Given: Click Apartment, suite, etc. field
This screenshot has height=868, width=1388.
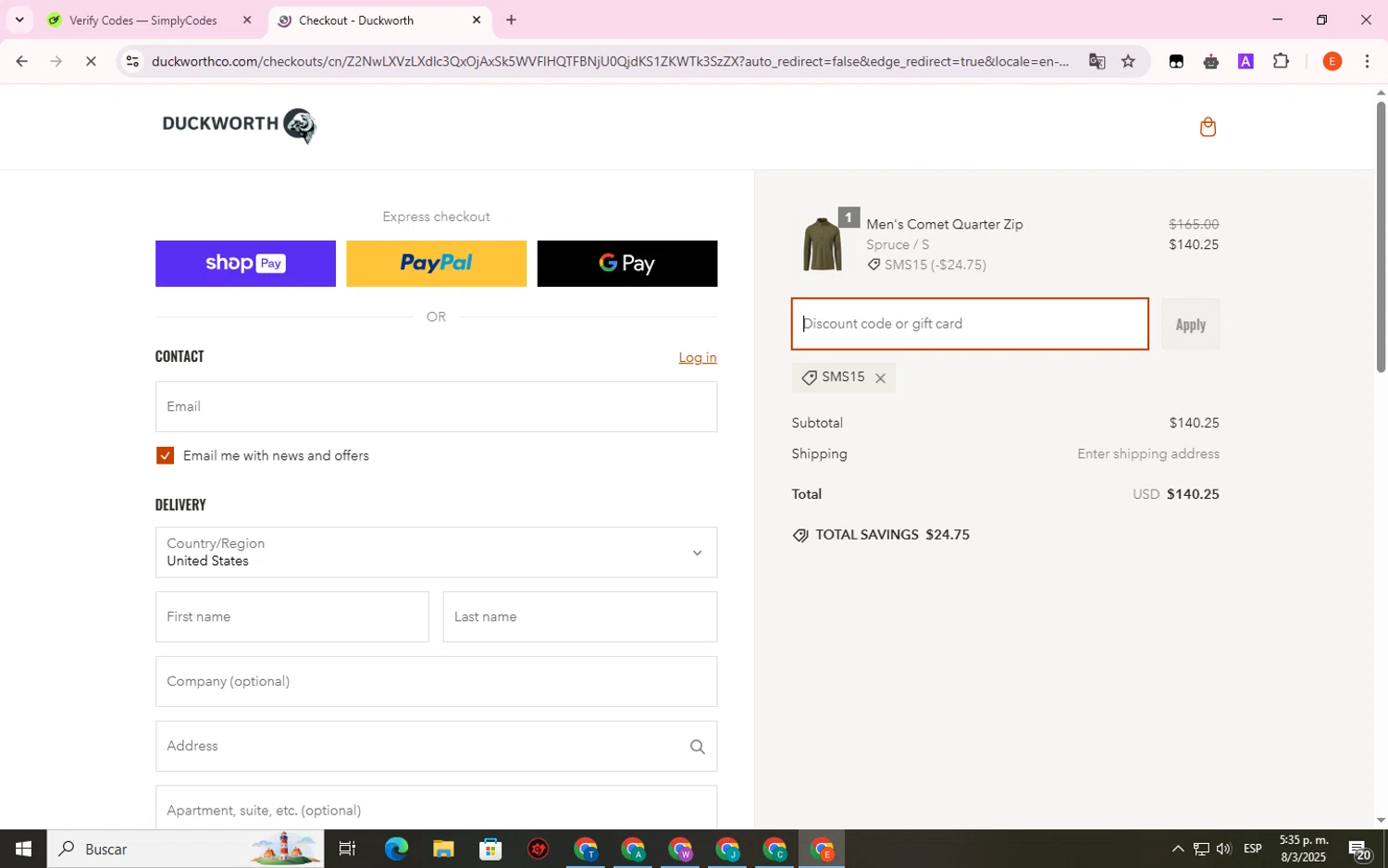Looking at the screenshot, I should click(436, 809).
